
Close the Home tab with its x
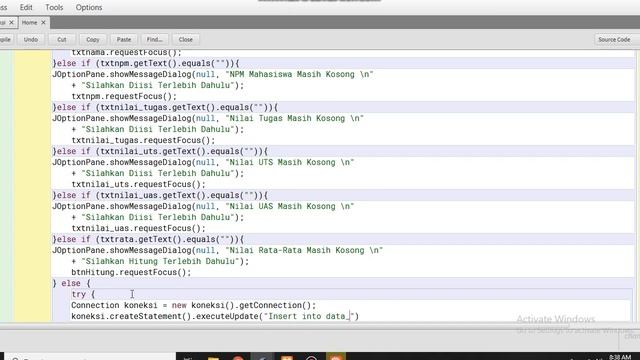(43, 23)
